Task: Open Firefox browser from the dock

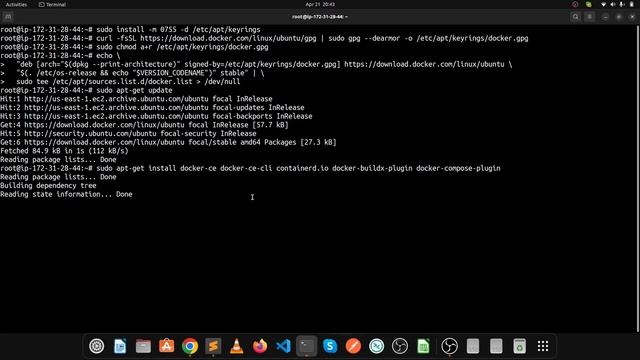Action: pyautogui.click(x=260, y=346)
